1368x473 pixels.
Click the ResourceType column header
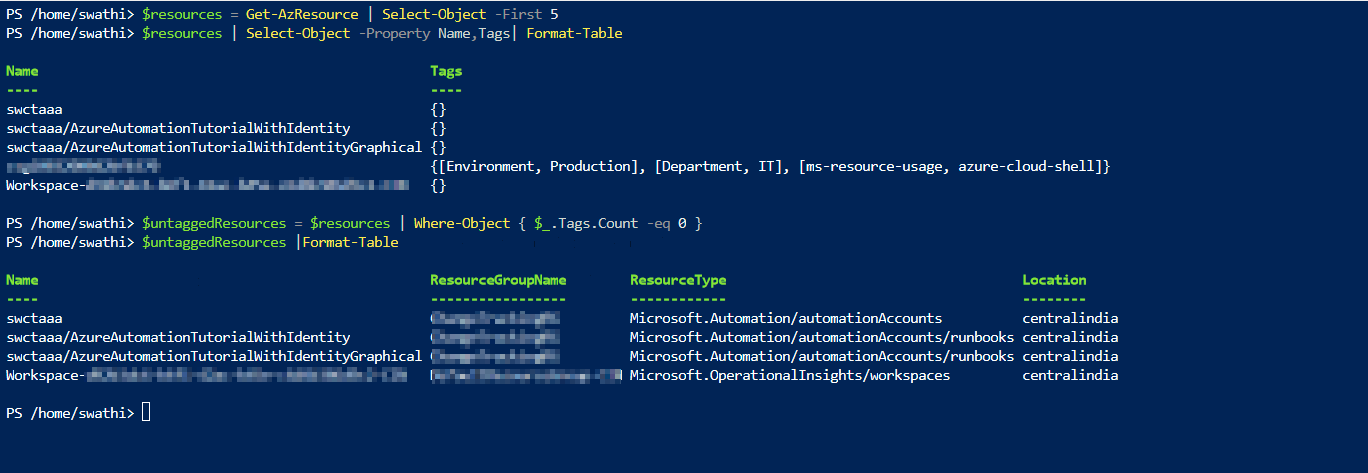678,280
